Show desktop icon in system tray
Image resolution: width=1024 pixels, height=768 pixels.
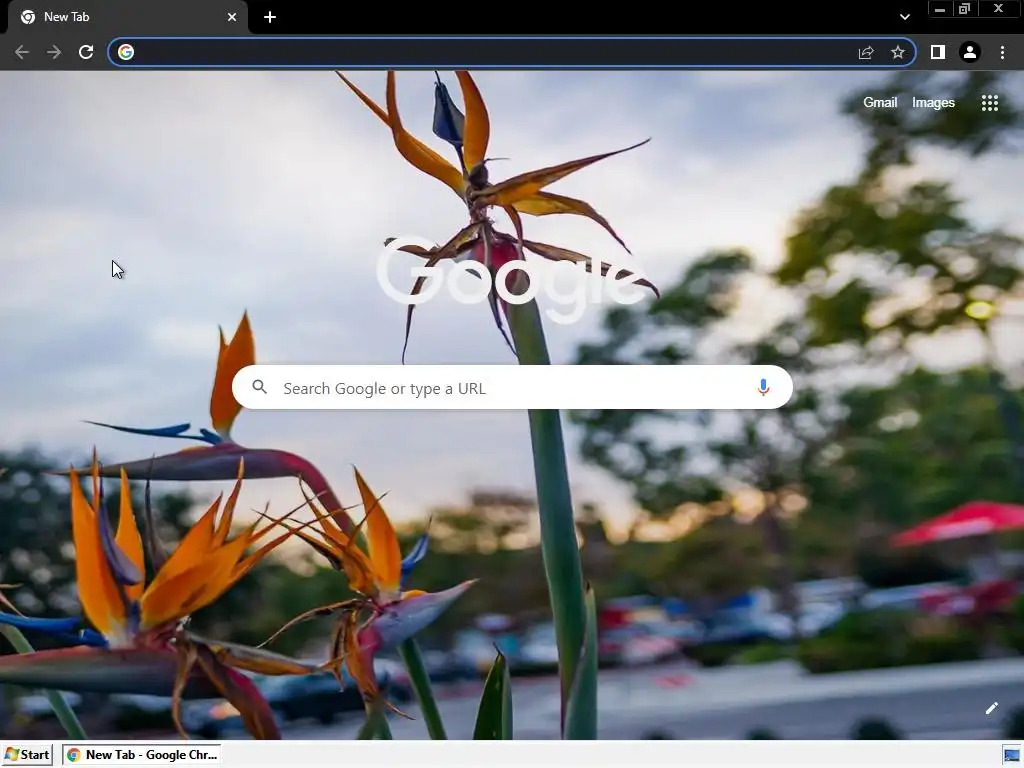pos(1012,756)
